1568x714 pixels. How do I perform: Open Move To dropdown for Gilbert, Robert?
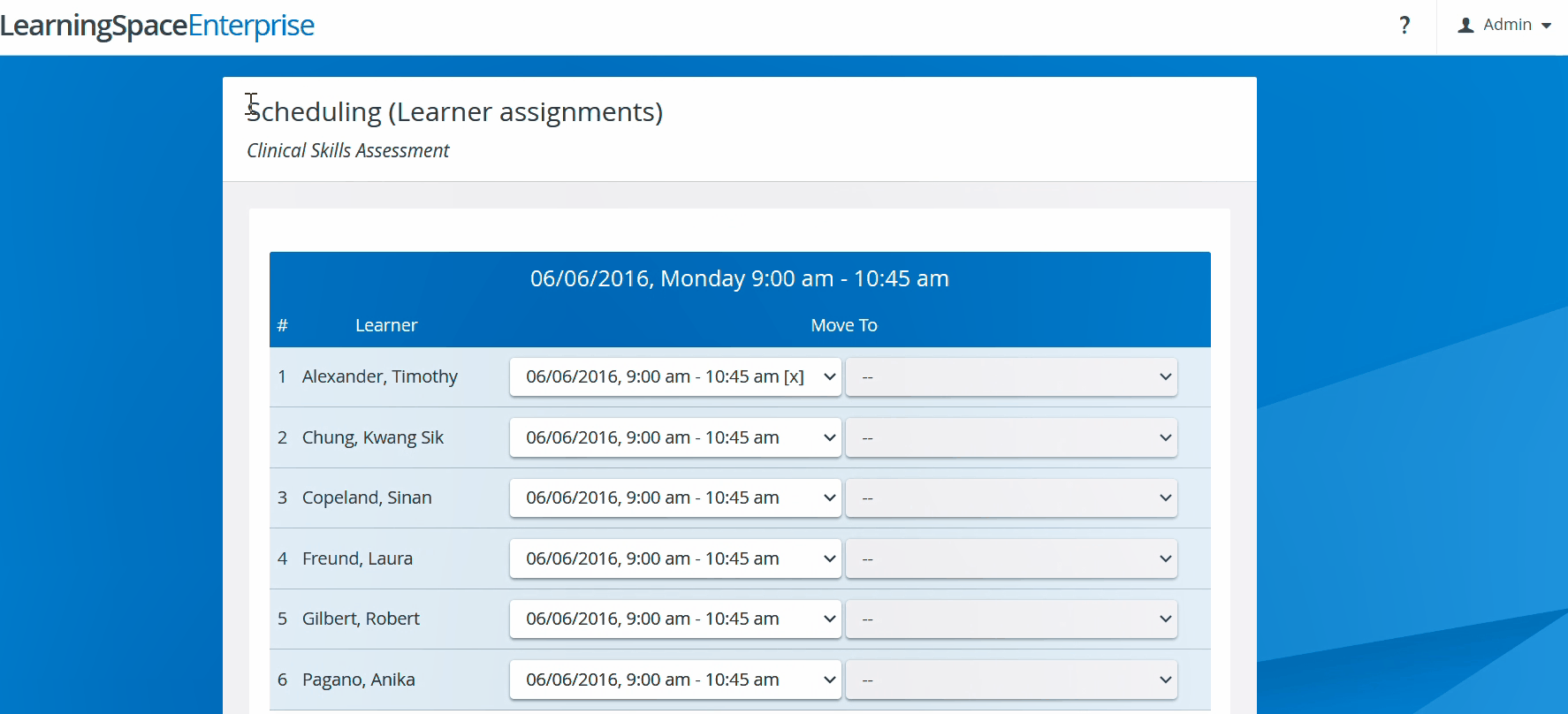coord(1011,619)
